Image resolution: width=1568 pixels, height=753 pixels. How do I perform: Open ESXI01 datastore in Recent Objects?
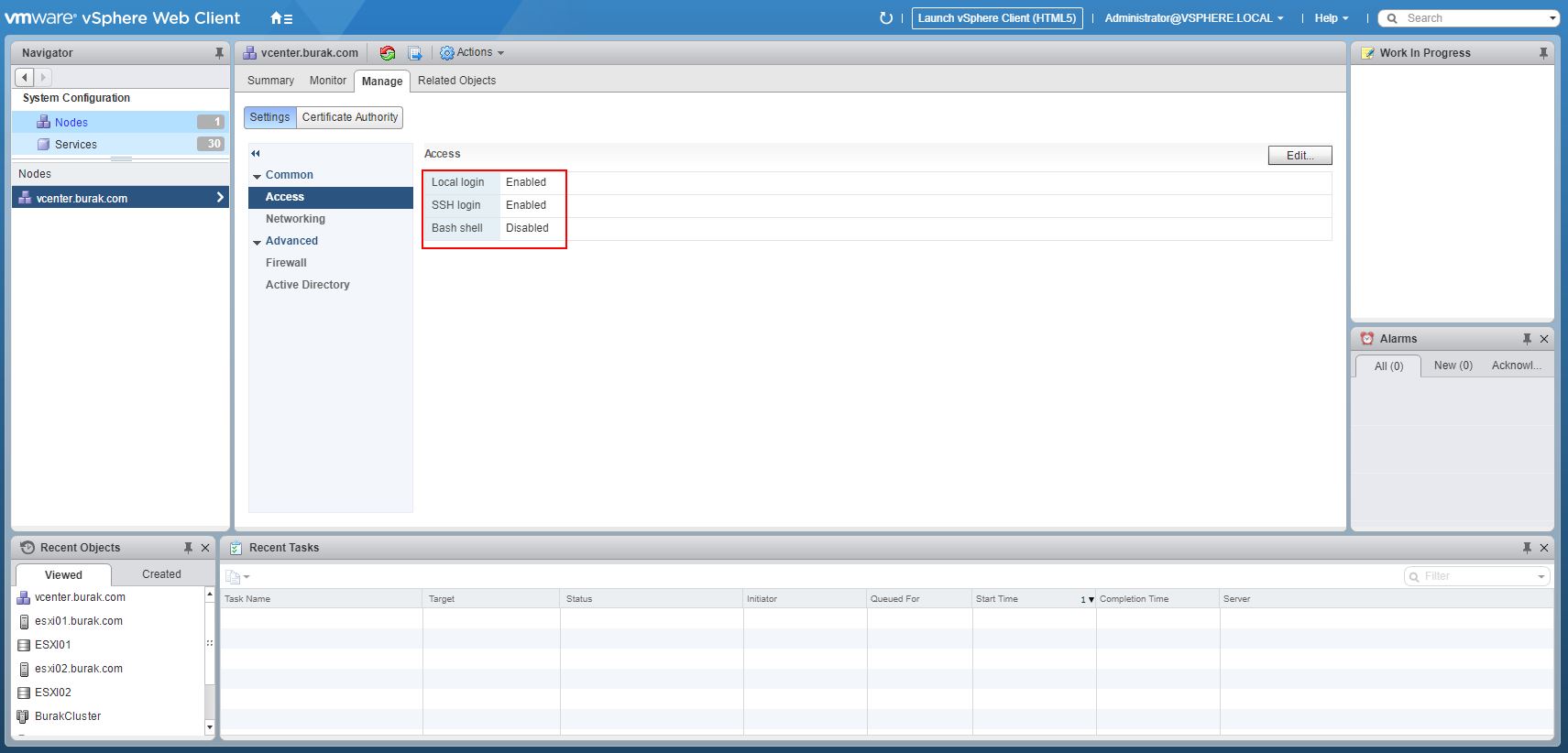click(x=52, y=645)
